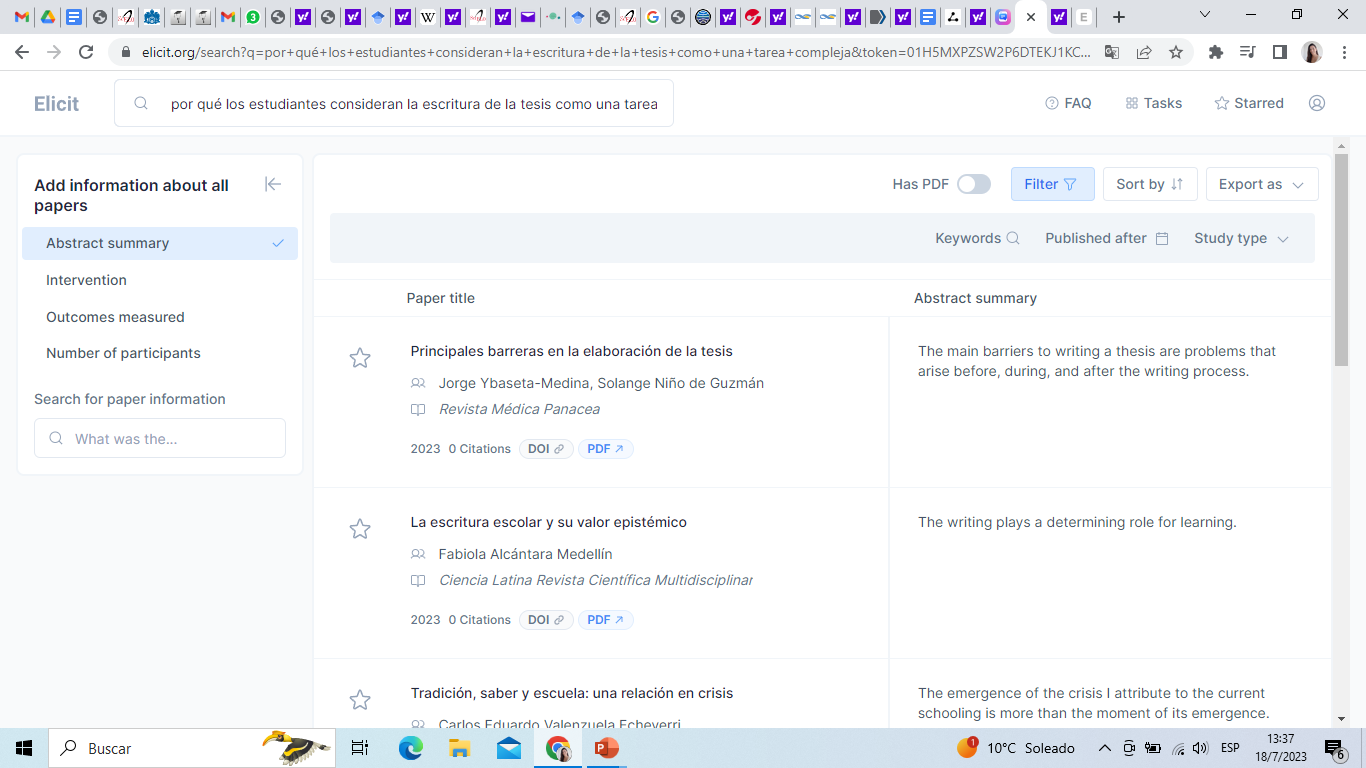This screenshot has width=1366, height=768.
Task: Star 'La escritura escolar' paper
Action: [x=360, y=529]
